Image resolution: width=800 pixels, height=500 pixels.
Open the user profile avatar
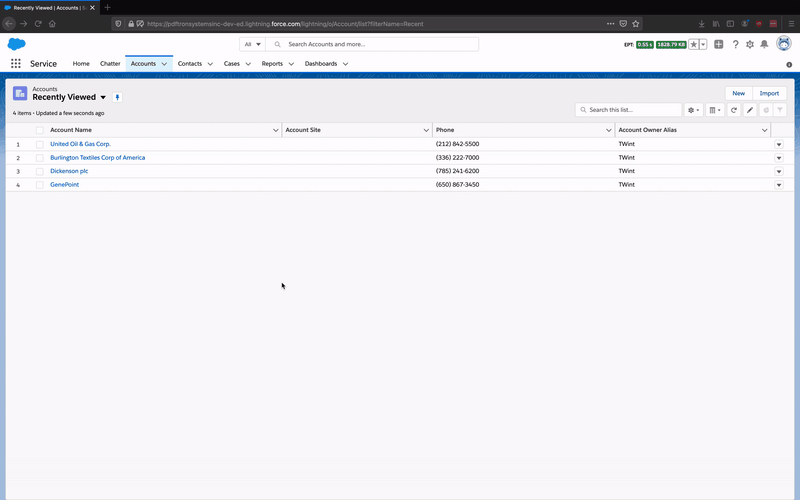(783, 43)
